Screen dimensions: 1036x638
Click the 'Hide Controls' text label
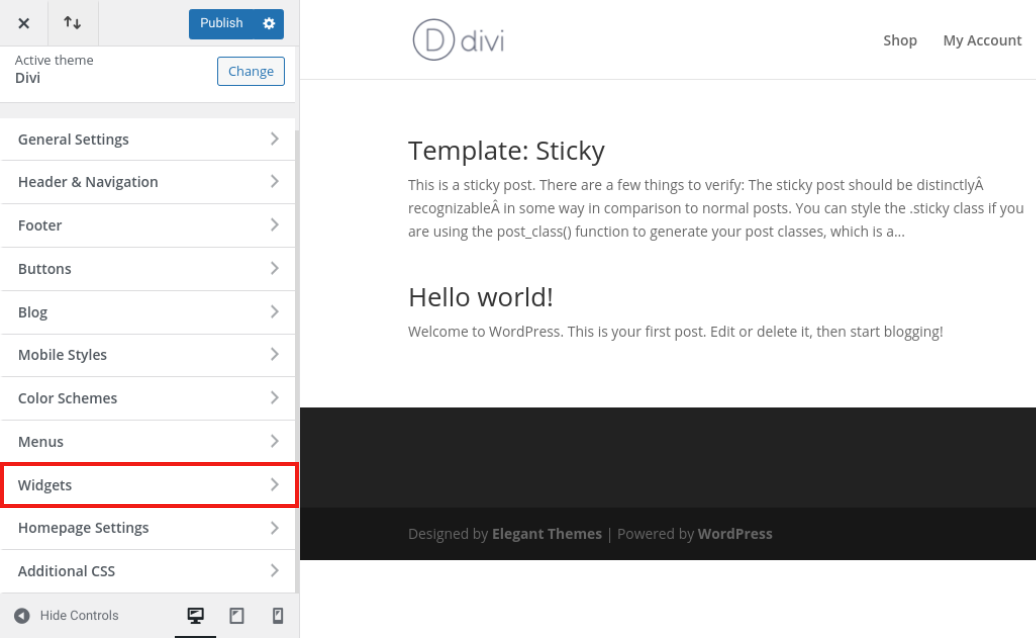coord(79,616)
